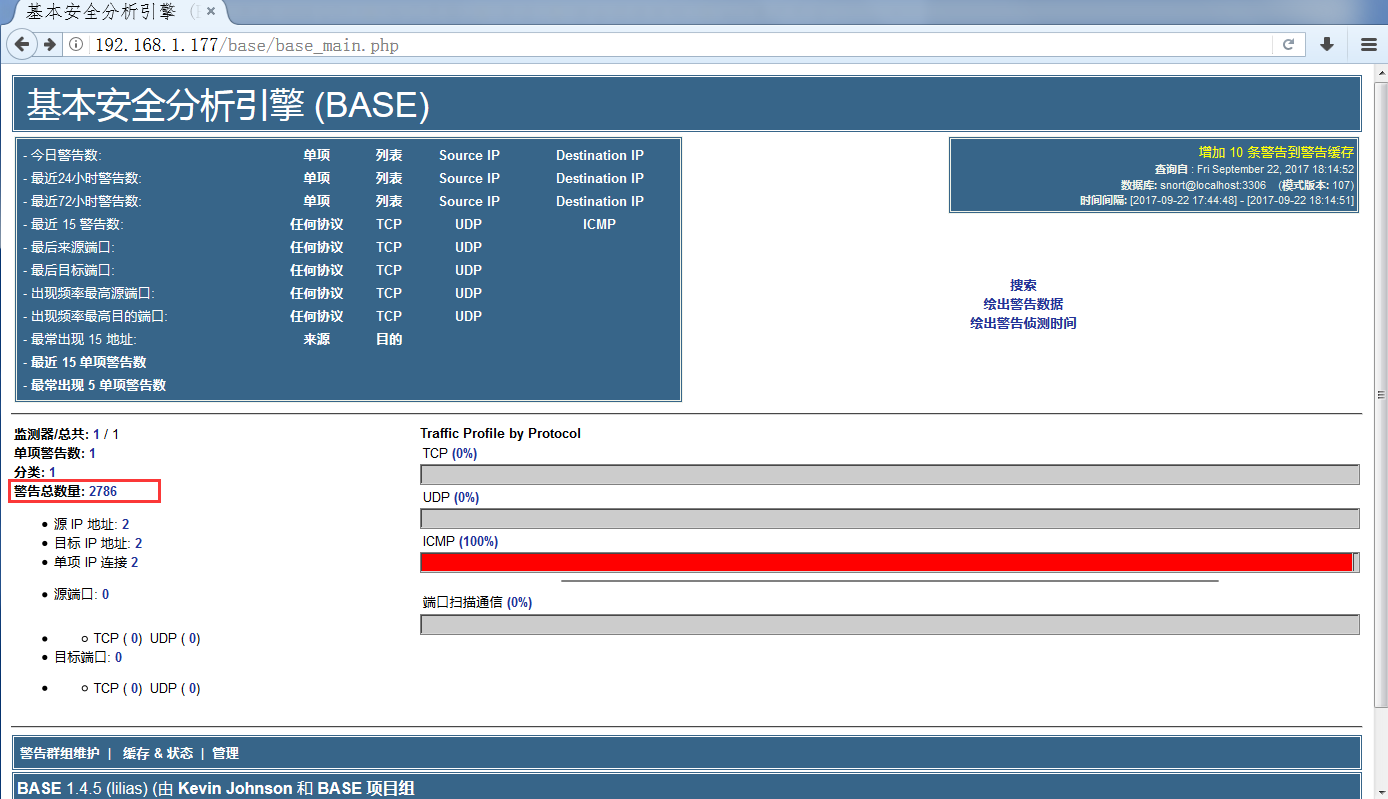Reload the page with refresh icon
Viewport: 1388px width, 799px height.
tap(1288, 45)
